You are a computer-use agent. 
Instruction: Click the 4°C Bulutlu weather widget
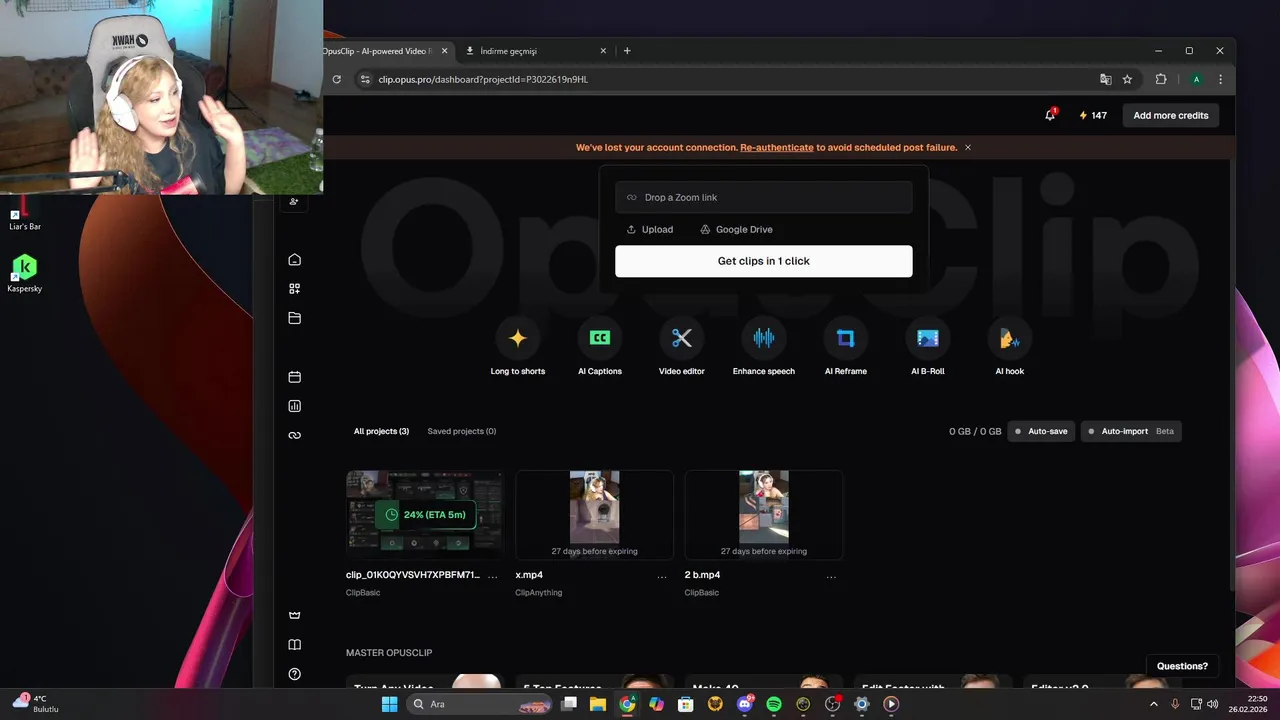pos(36,703)
